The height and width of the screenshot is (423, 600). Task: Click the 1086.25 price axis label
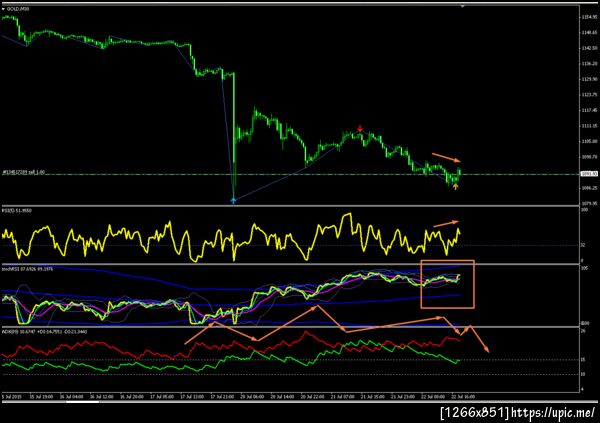pyautogui.click(x=589, y=188)
